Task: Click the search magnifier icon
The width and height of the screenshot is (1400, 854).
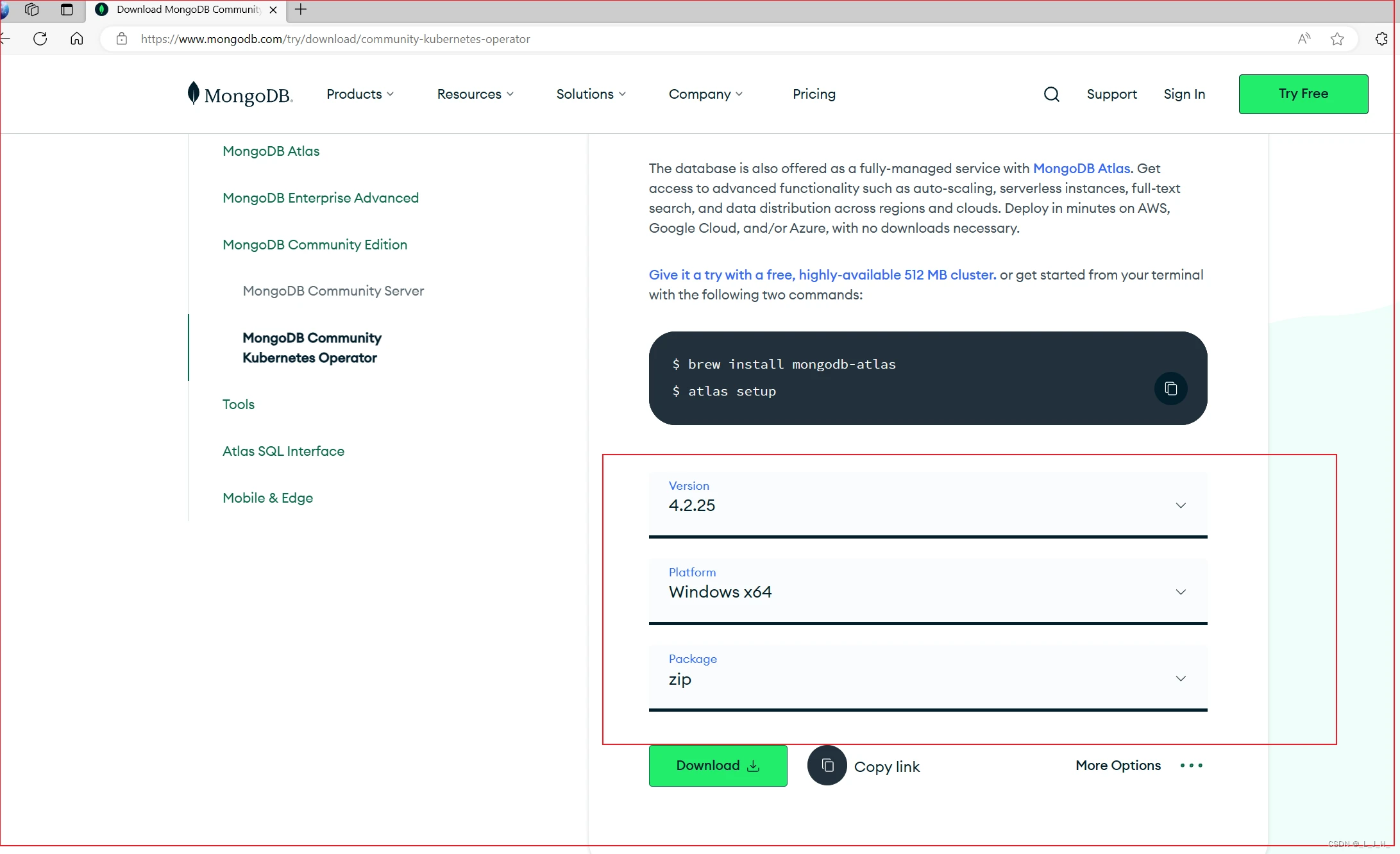Action: tap(1051, 94)
